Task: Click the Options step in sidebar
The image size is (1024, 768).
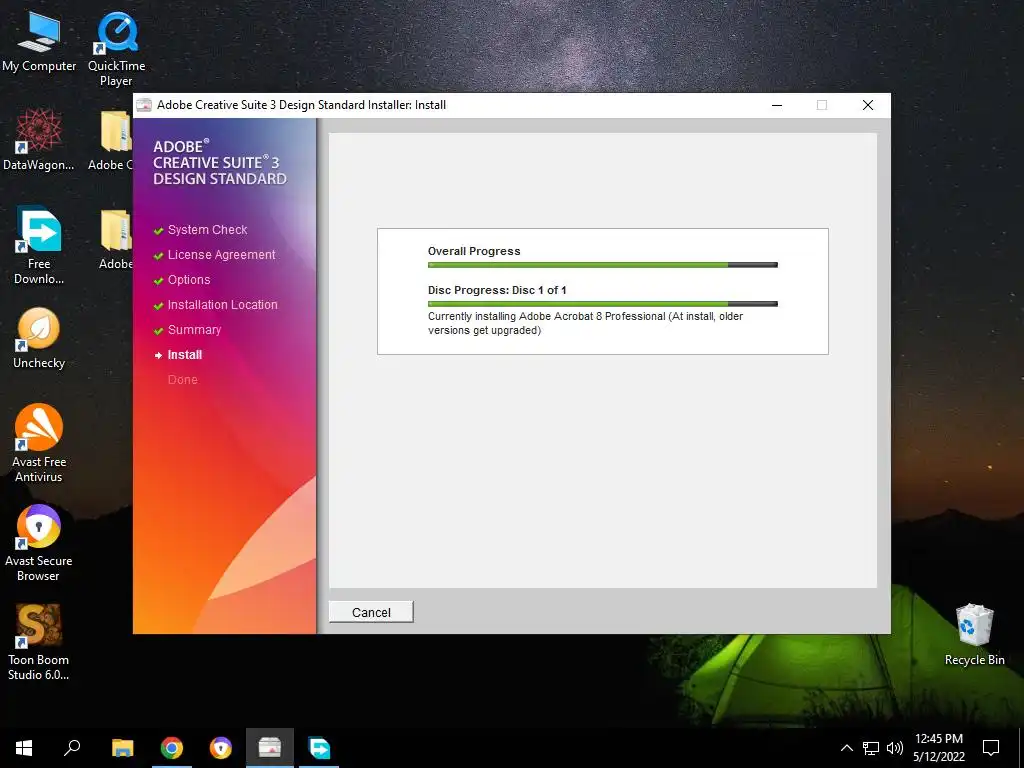Action: click(189, 280)
